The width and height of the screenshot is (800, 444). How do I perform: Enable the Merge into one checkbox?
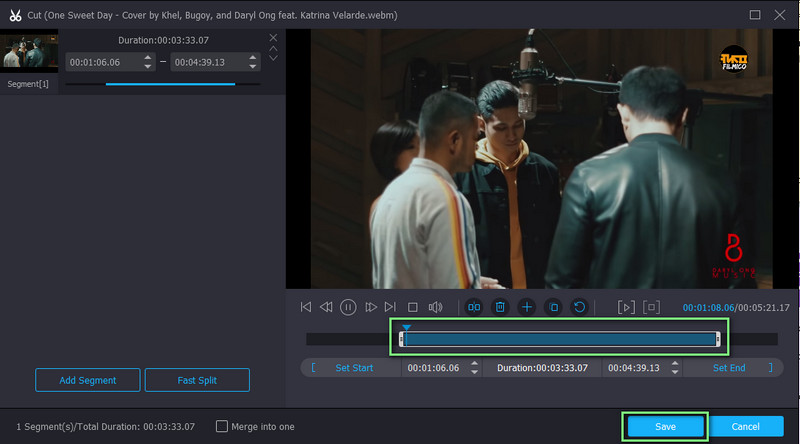coord(222,427)
